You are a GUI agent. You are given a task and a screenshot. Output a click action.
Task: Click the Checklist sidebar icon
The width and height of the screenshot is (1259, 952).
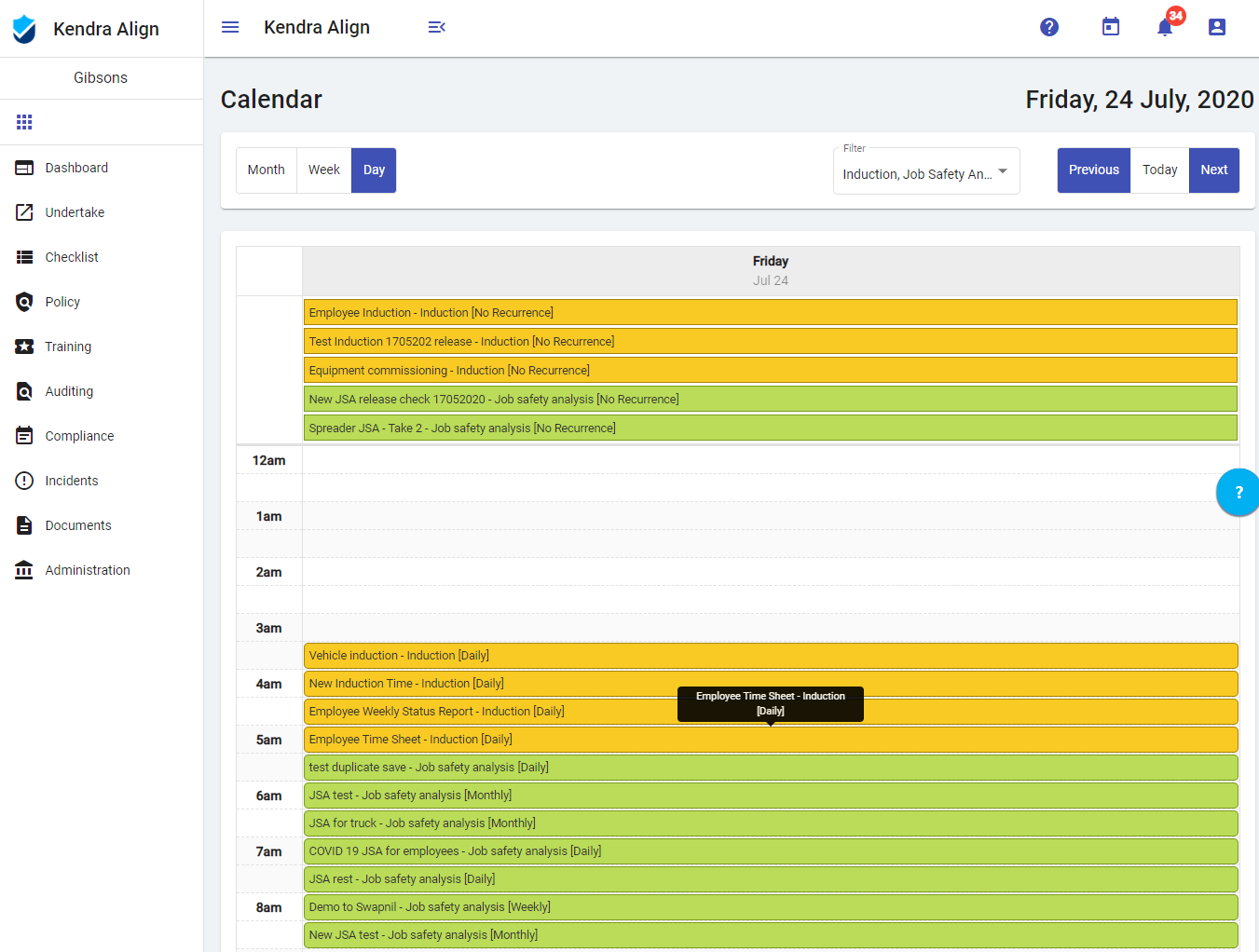pyautogui.click(x=24, y=257)
